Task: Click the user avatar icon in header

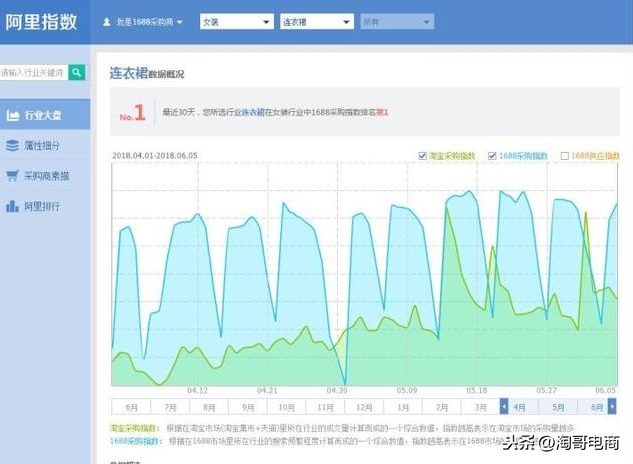Action: (x=107, y=22)
